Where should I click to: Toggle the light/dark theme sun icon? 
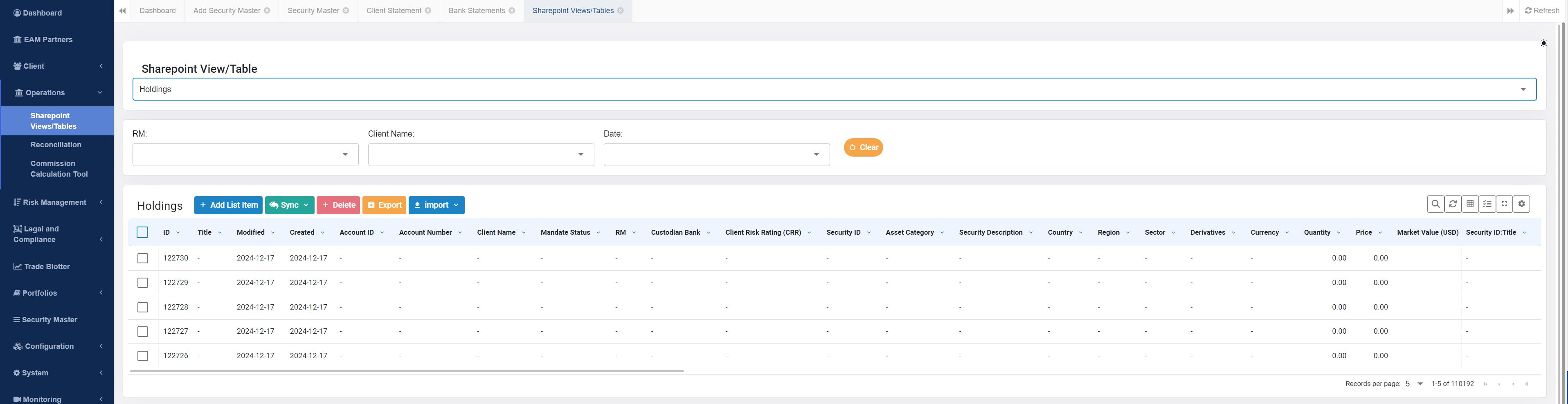[x=1543, y=43]
